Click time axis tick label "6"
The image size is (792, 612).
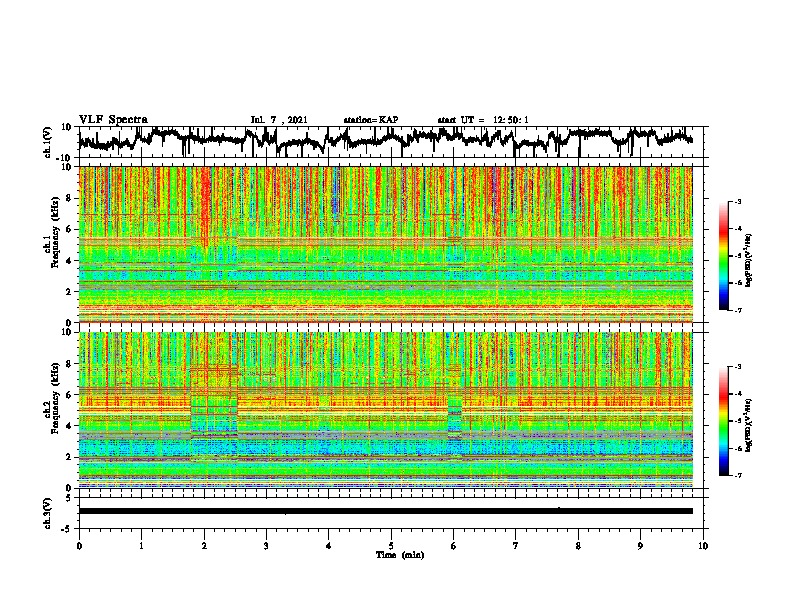point(454,546)
